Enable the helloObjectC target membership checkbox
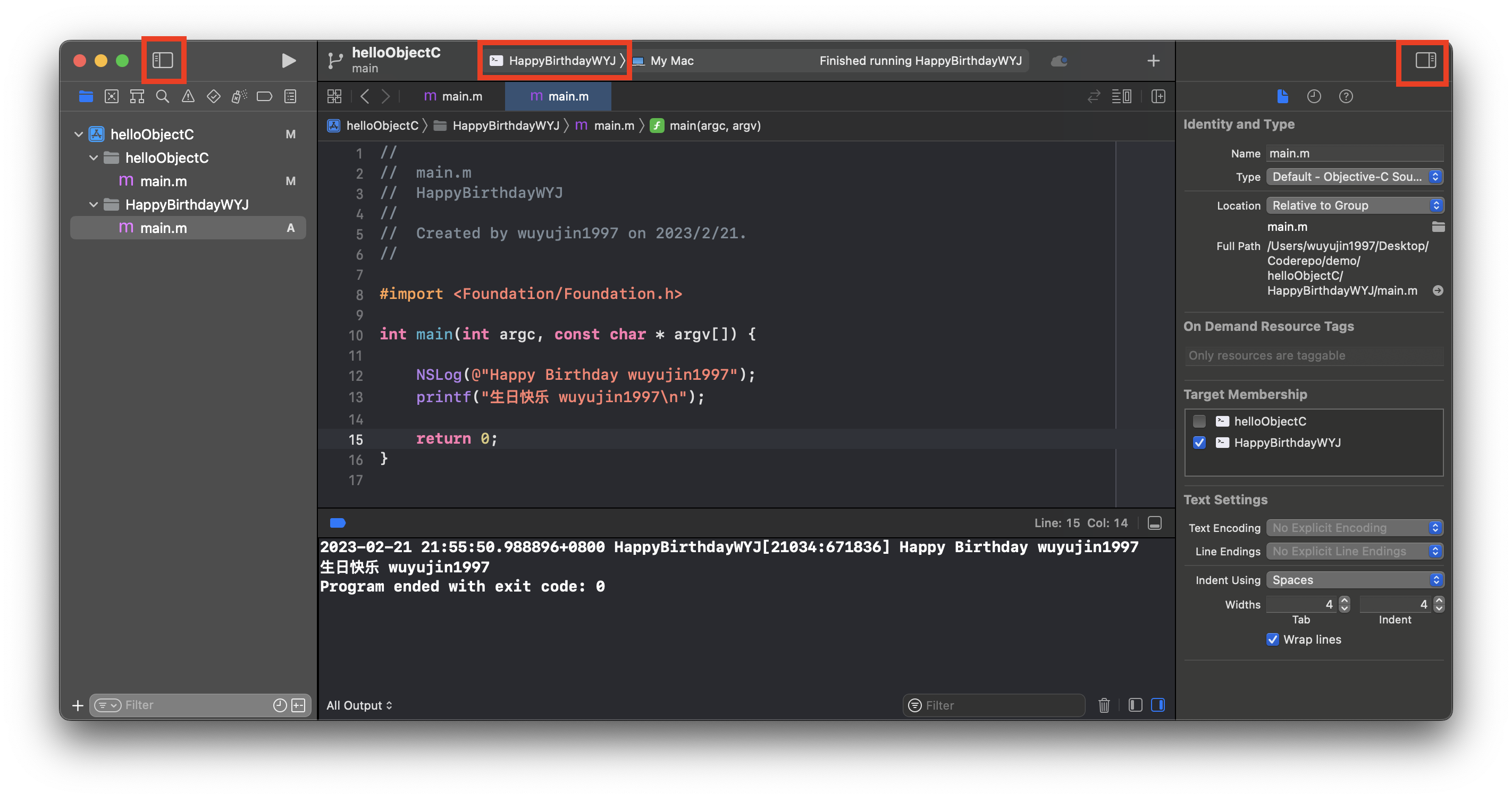 pos(1199,420)
